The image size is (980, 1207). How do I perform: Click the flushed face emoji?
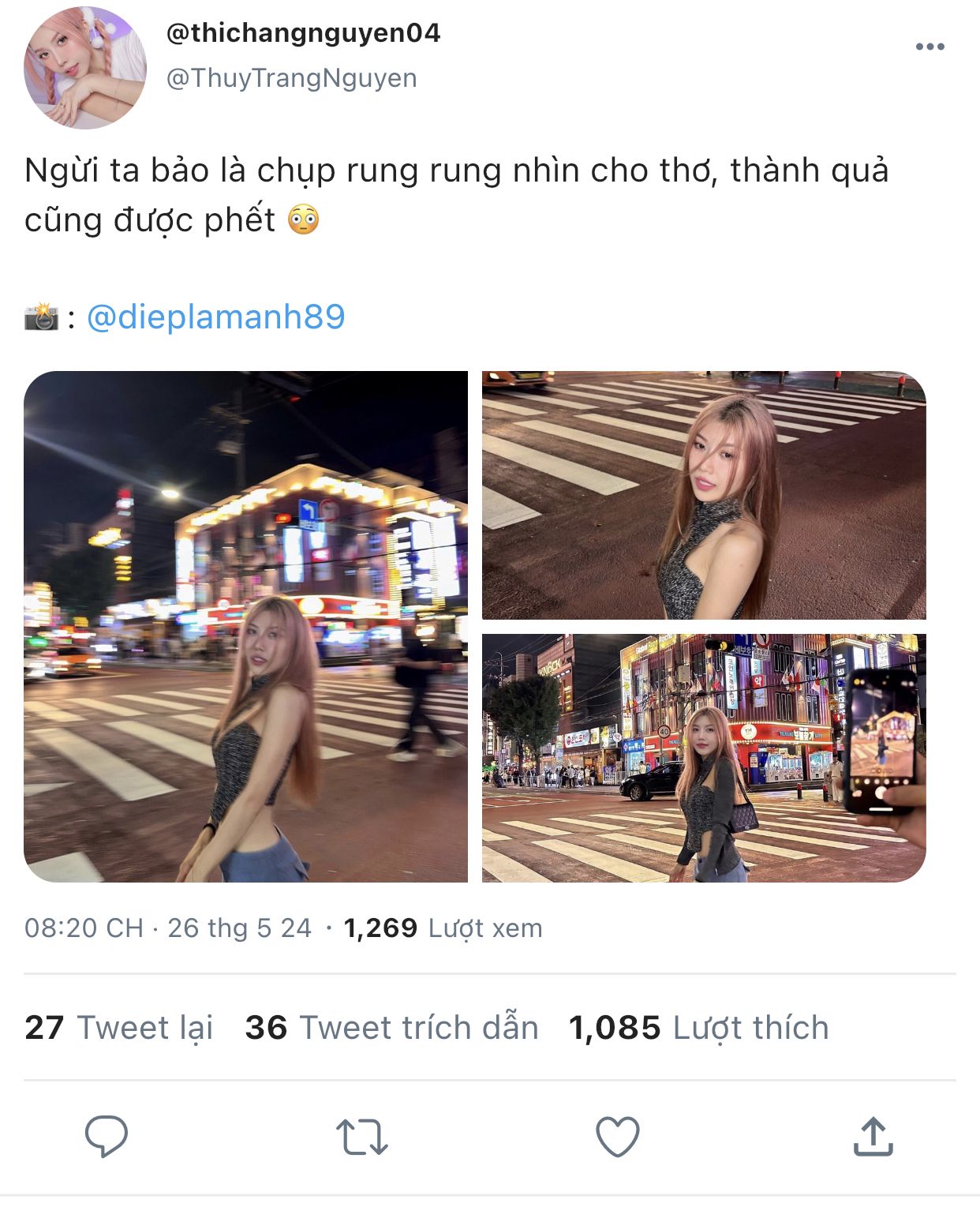(303, 219)
